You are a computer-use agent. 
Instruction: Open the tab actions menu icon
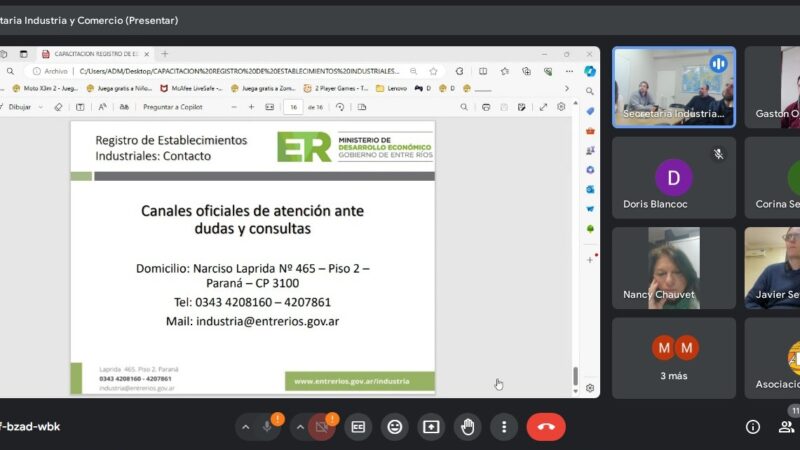23,54
